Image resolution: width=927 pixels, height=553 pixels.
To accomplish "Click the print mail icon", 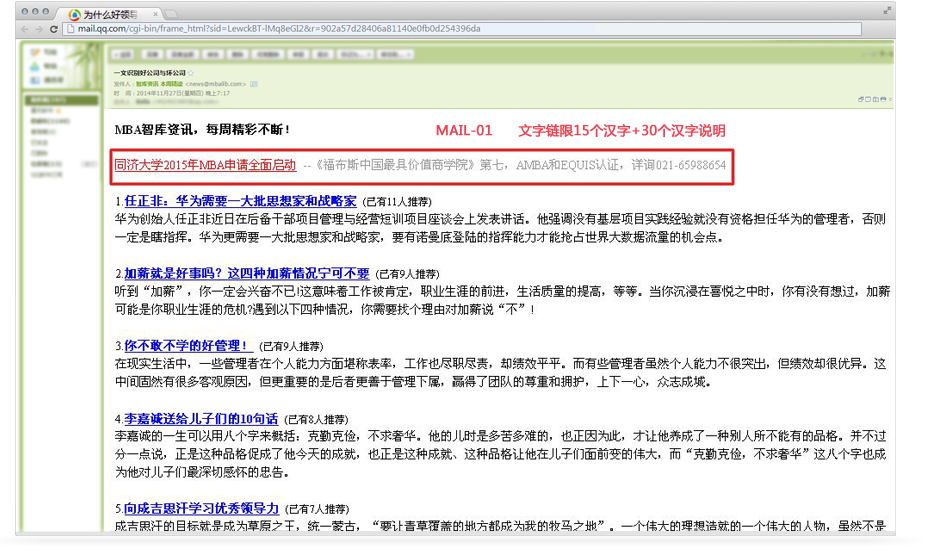I will pos(883,99).
